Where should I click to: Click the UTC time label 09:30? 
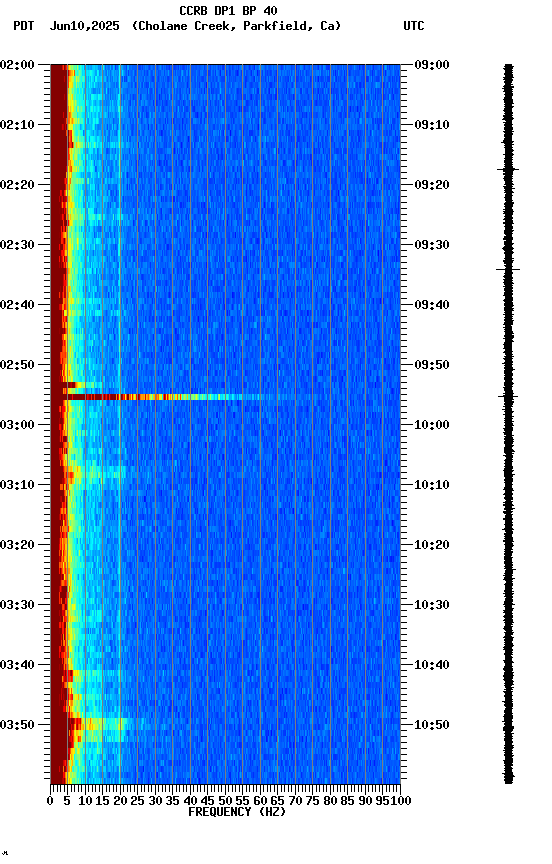(432, 245)
